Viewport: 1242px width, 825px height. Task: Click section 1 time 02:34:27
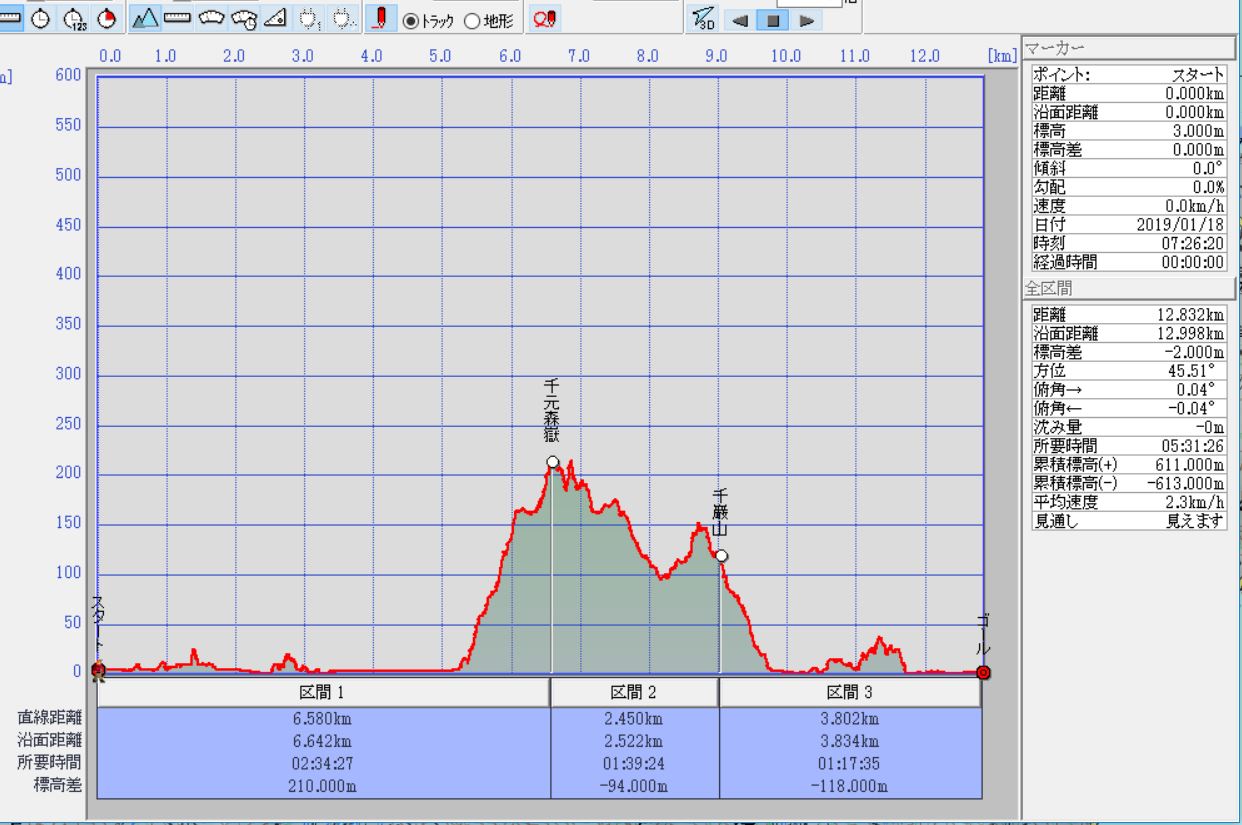(x=324, y=762)
